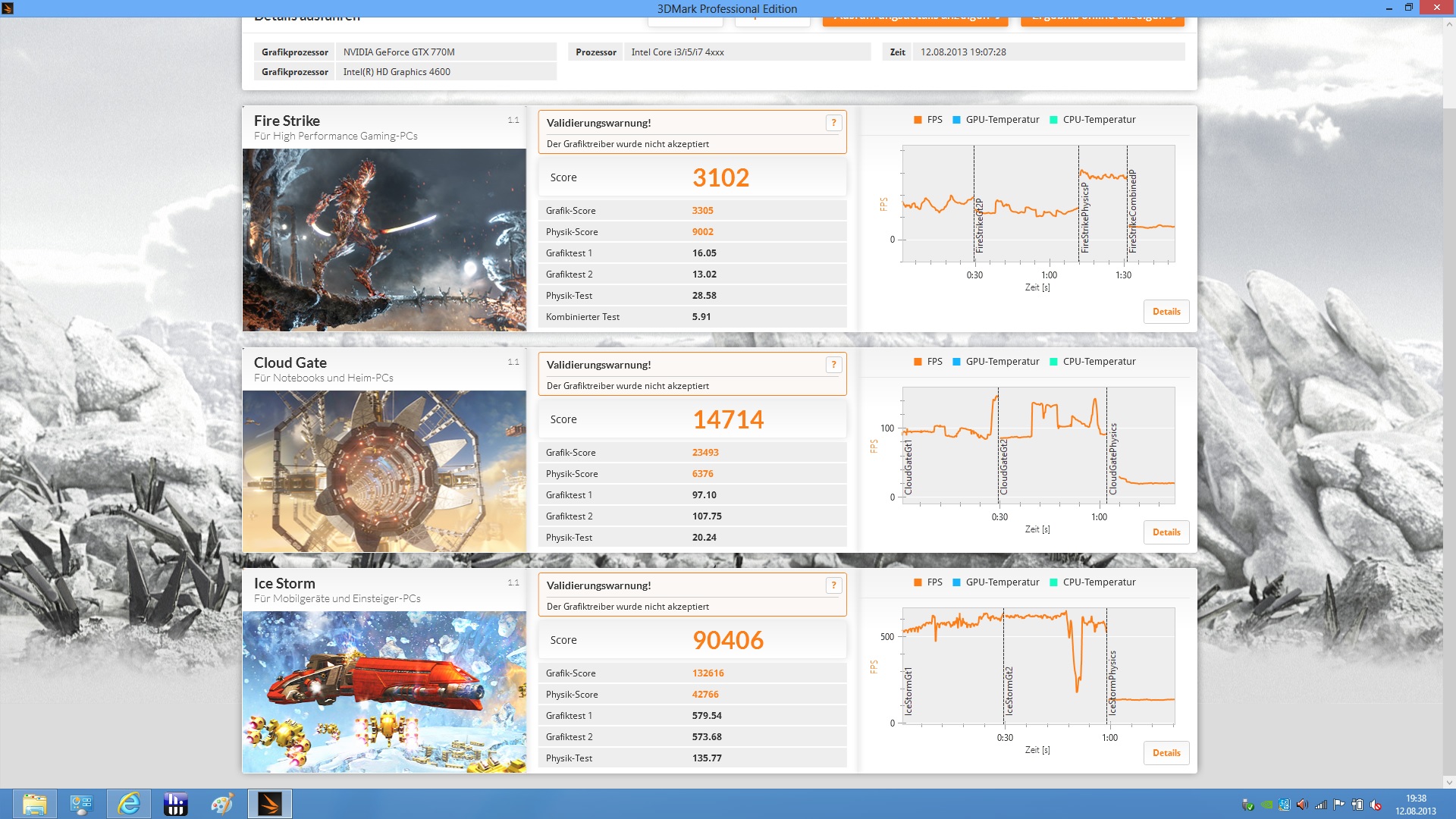Select the CloudGateGt1 marker in the chart

908,468
